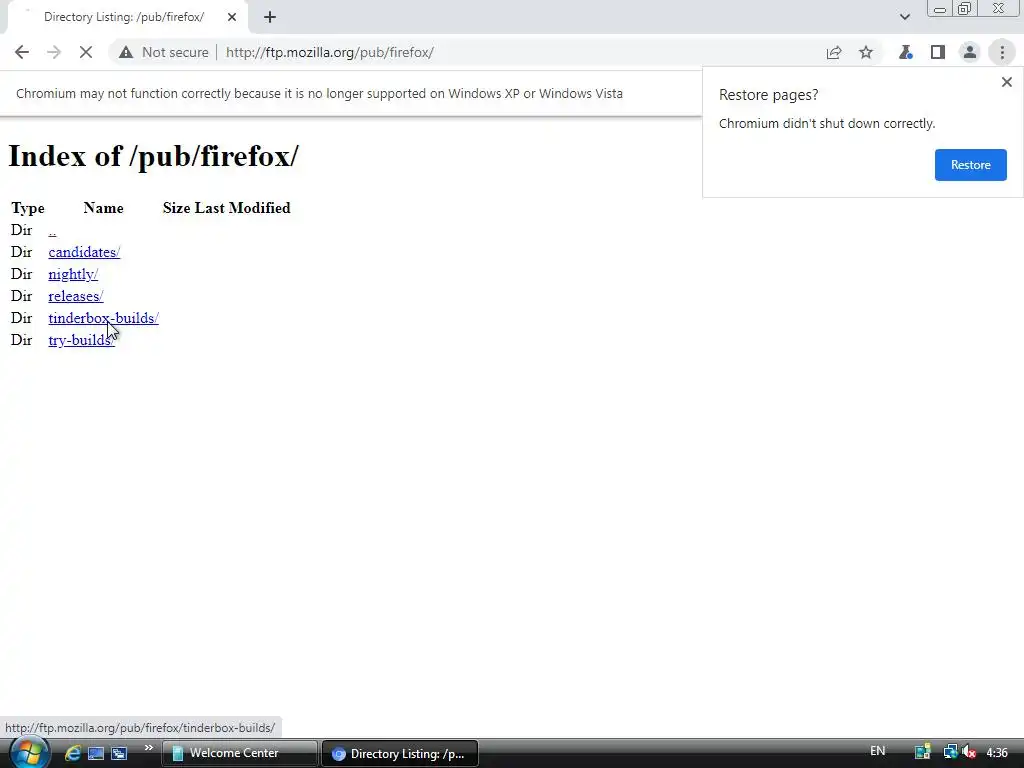Open the Not secure site info

(164, 52)
